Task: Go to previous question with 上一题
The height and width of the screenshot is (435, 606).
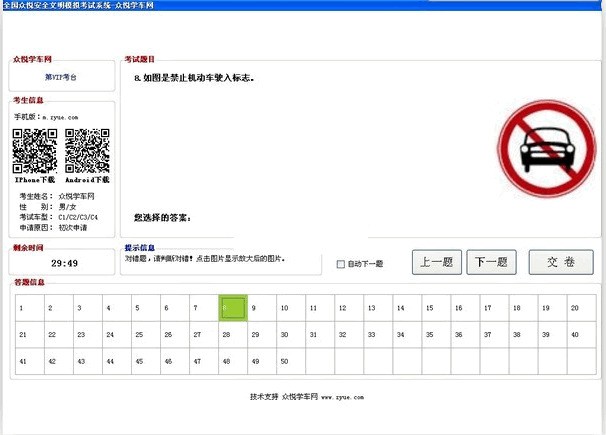Action: point(437,262)
